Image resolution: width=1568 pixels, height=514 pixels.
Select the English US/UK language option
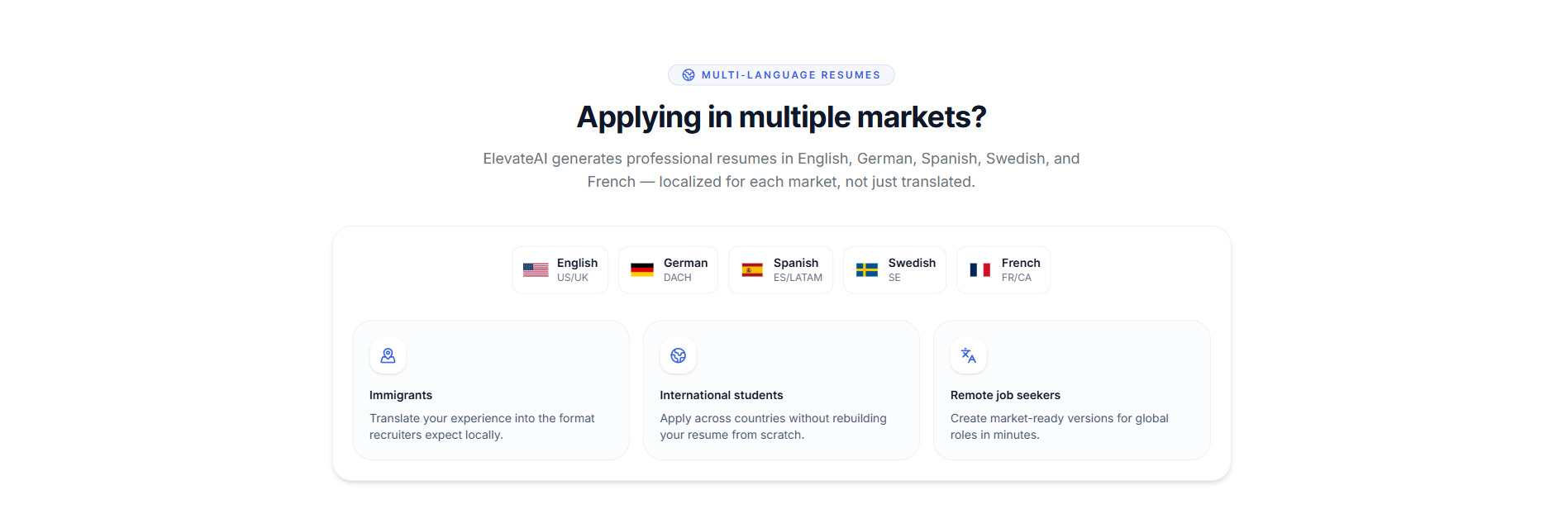tap(560, 269)
